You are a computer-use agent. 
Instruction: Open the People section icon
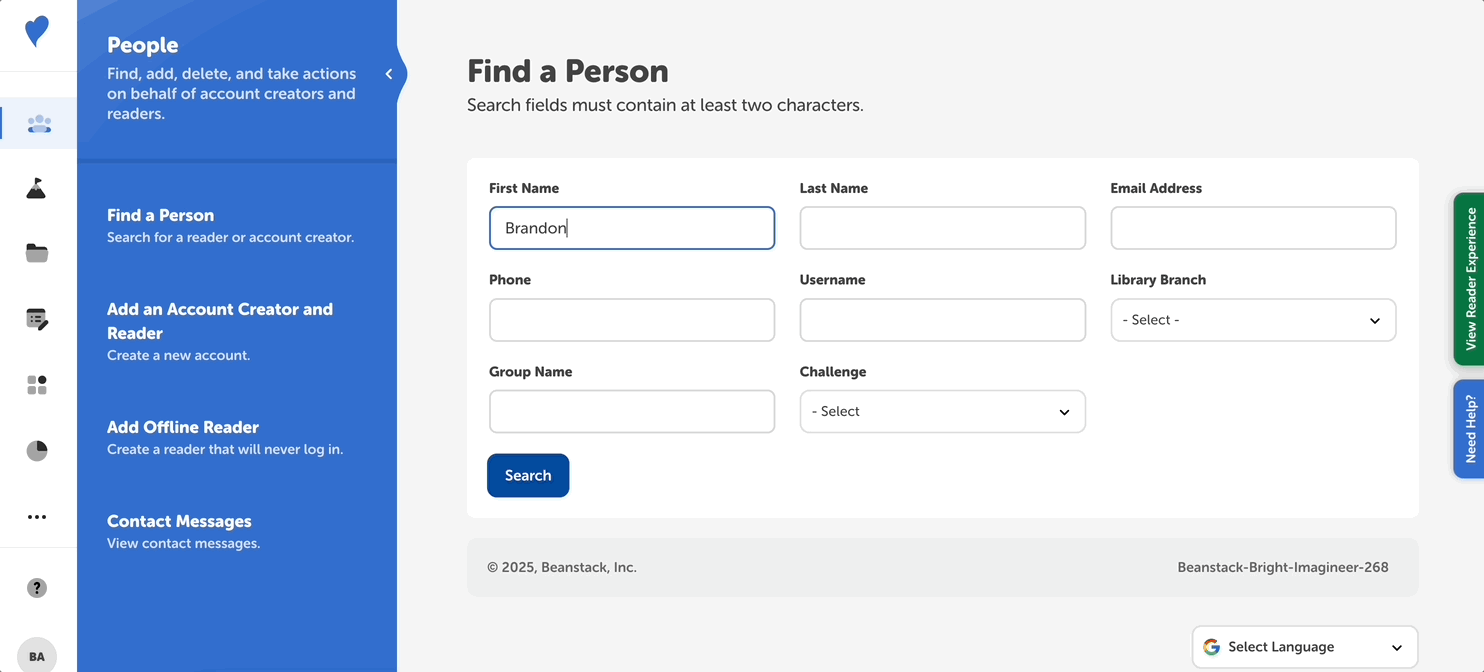click(x=39, y=124)
